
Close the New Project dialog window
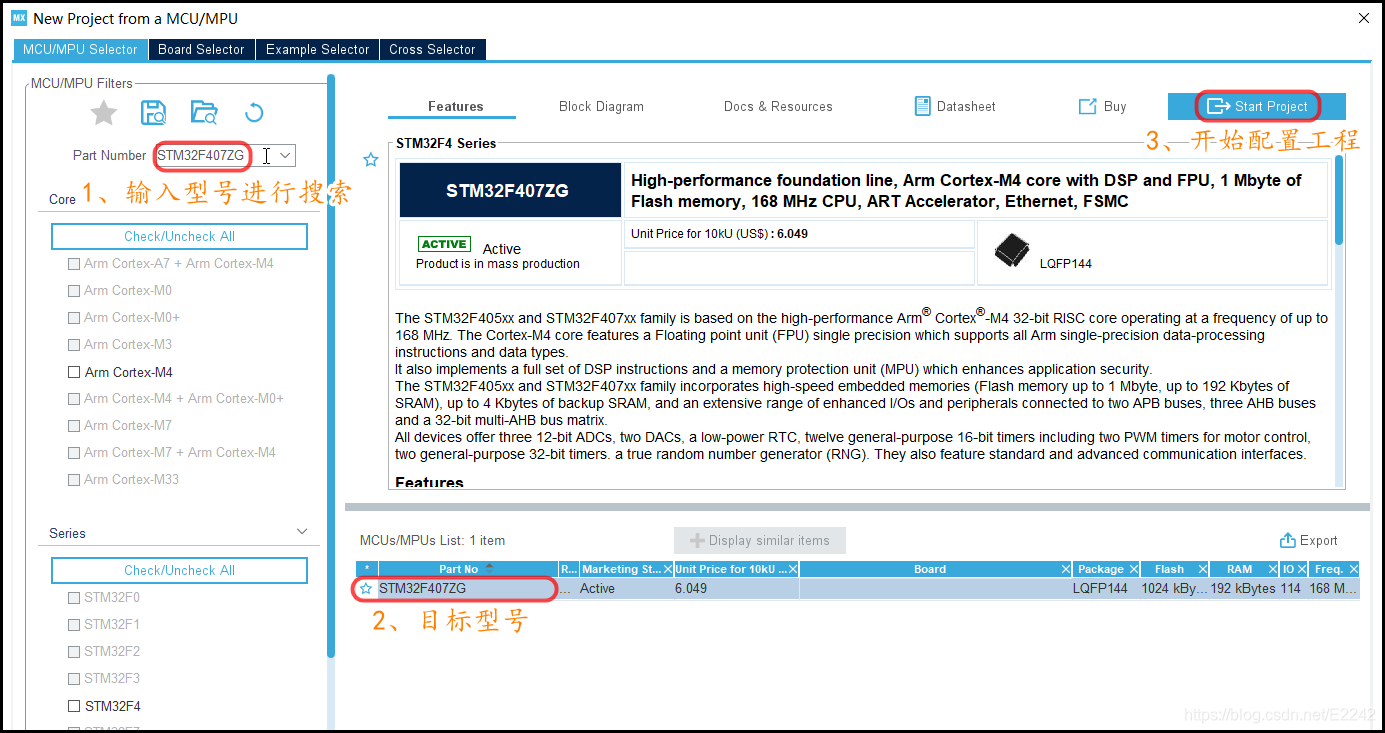1364,18
